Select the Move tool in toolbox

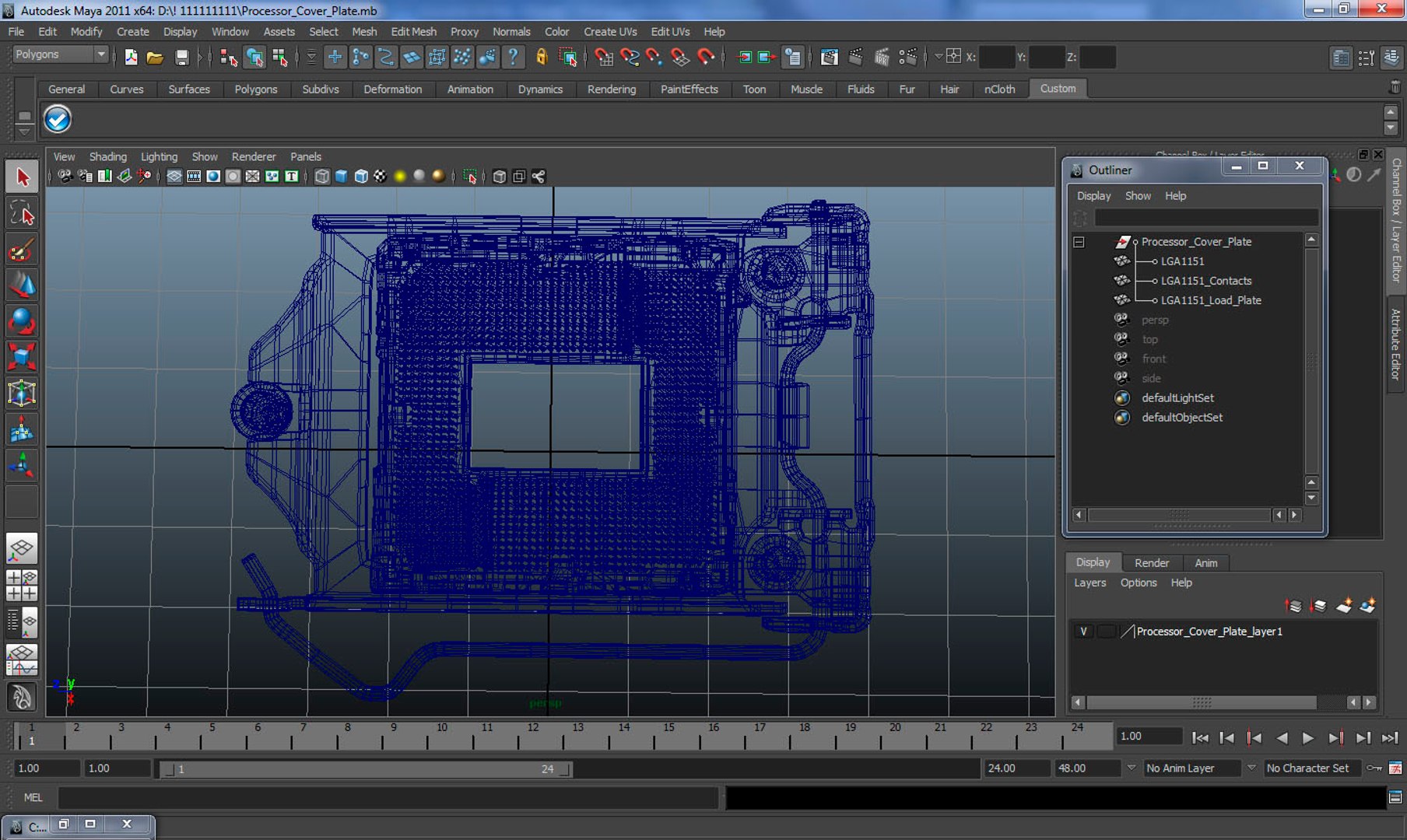point(22,285)
